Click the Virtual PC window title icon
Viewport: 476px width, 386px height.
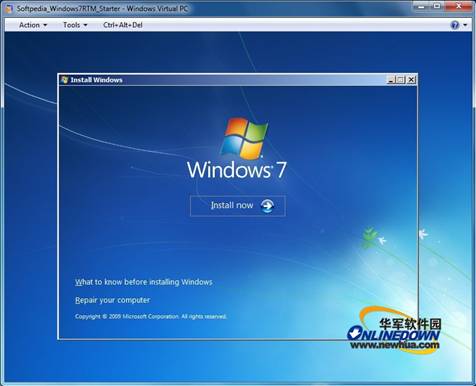point(9,8)
